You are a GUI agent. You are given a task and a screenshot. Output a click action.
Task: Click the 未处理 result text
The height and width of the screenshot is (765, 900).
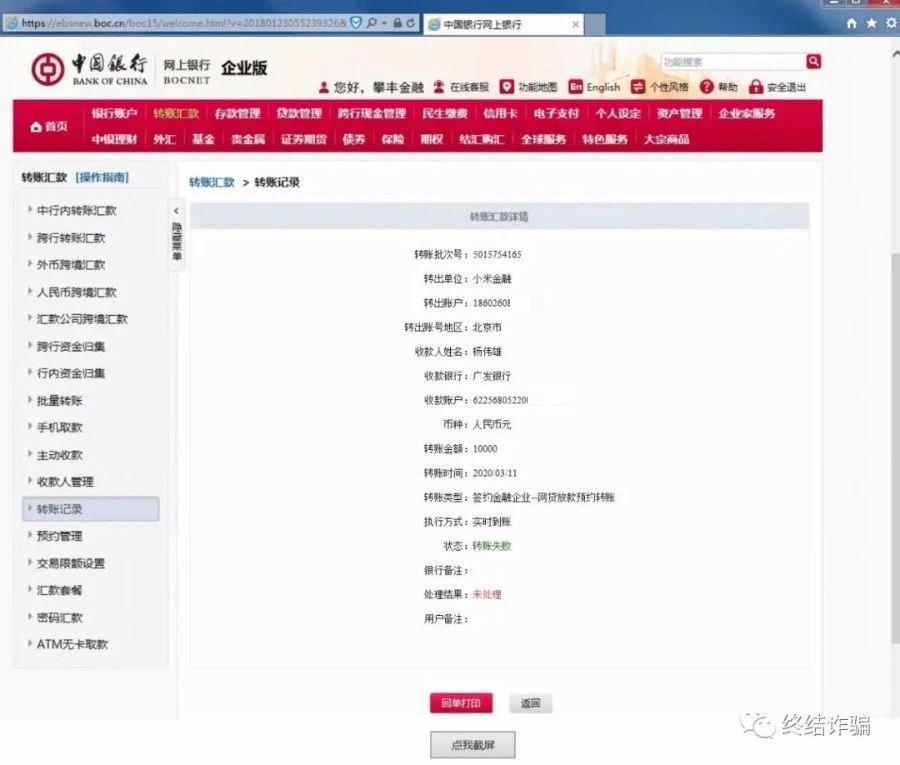(487, 595)
